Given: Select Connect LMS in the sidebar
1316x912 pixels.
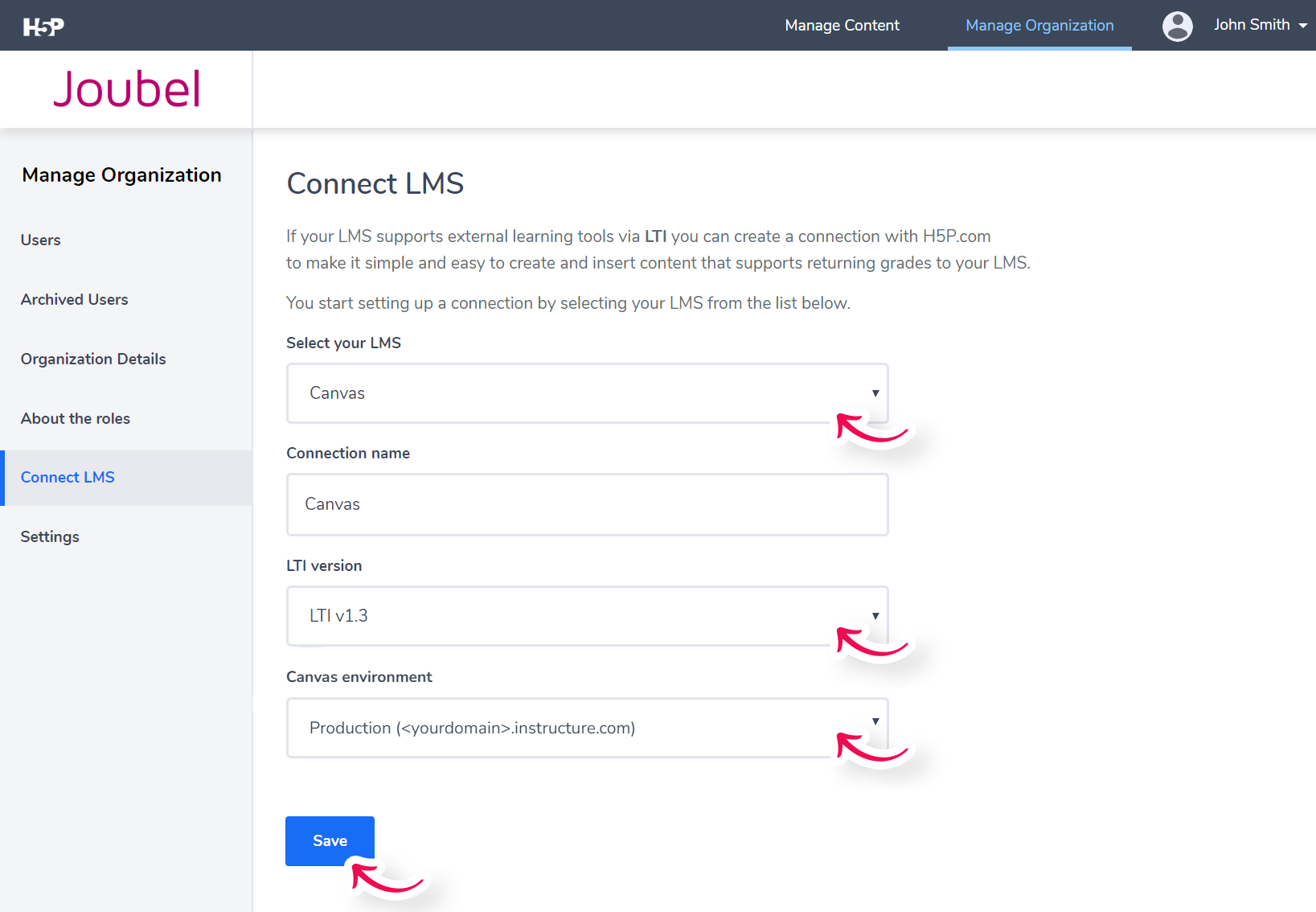Looking at the screenshot, I should (126, 478).
